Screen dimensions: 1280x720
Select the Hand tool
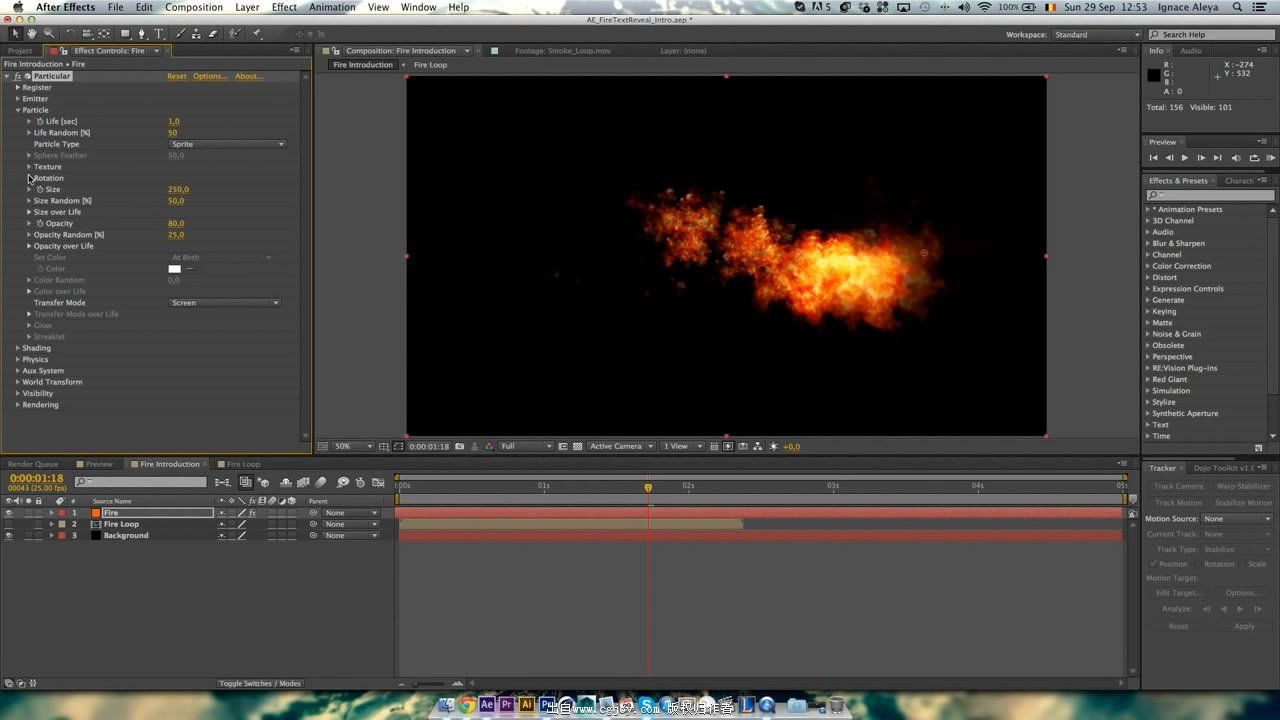click(31, 34)
